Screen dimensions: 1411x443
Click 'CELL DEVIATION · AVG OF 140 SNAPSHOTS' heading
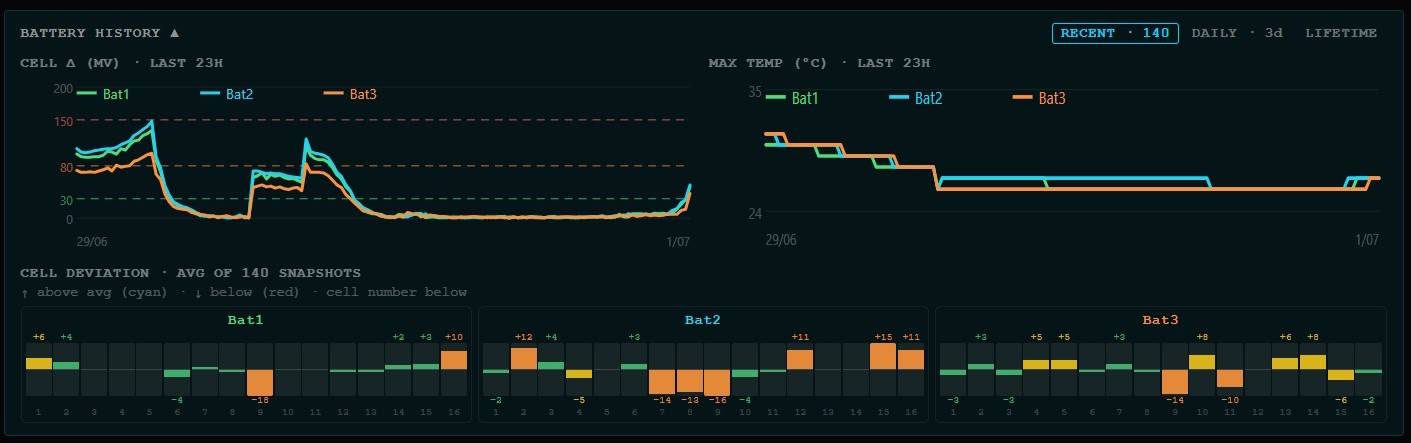pyautogui.click(x=190, y=273)
